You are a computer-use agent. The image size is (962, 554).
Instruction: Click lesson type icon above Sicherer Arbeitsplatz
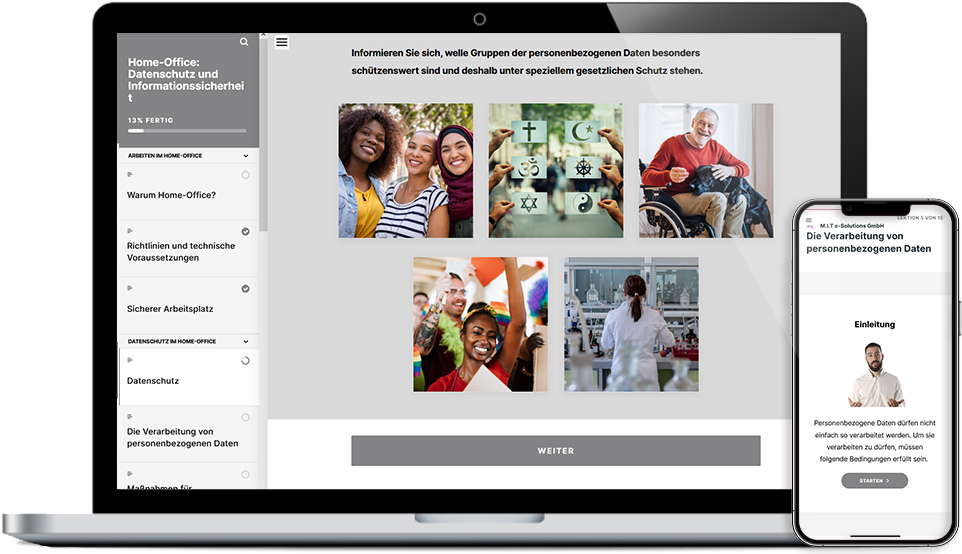pyautogui.click(x=129, y=288)
